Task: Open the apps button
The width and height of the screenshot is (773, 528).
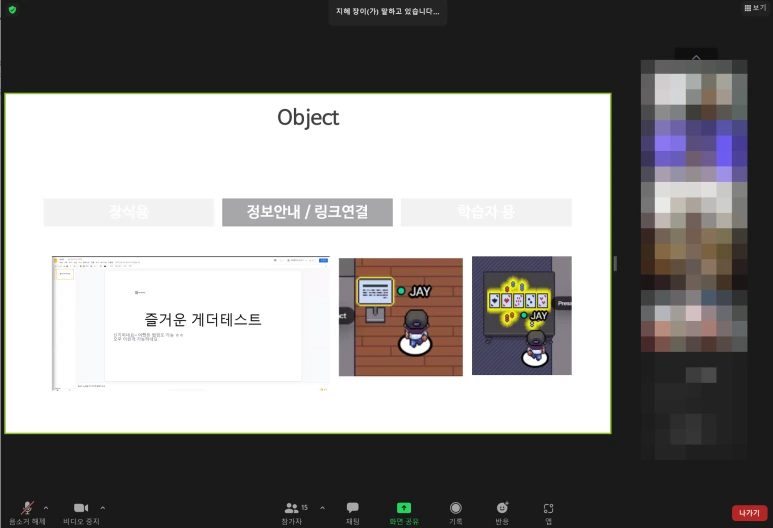Action: 548,513
